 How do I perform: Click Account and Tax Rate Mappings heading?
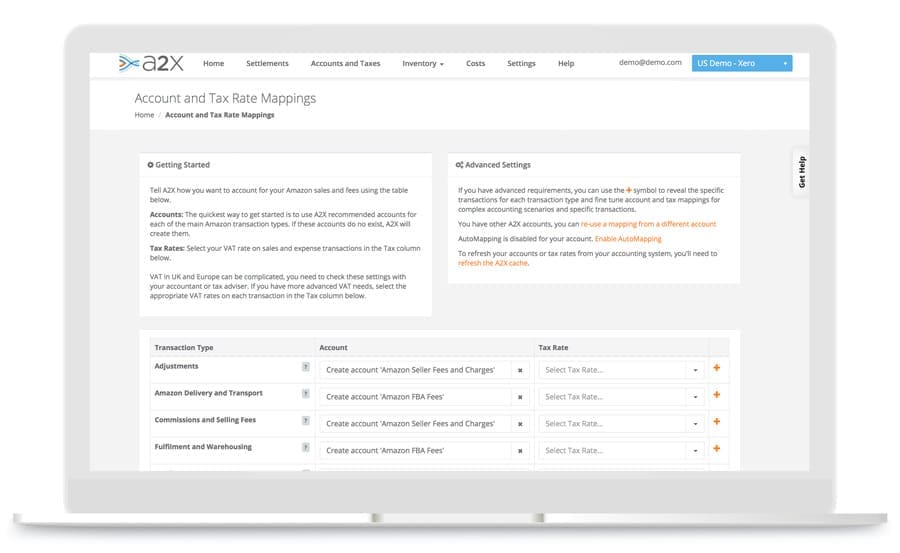(x=225, y=98)
